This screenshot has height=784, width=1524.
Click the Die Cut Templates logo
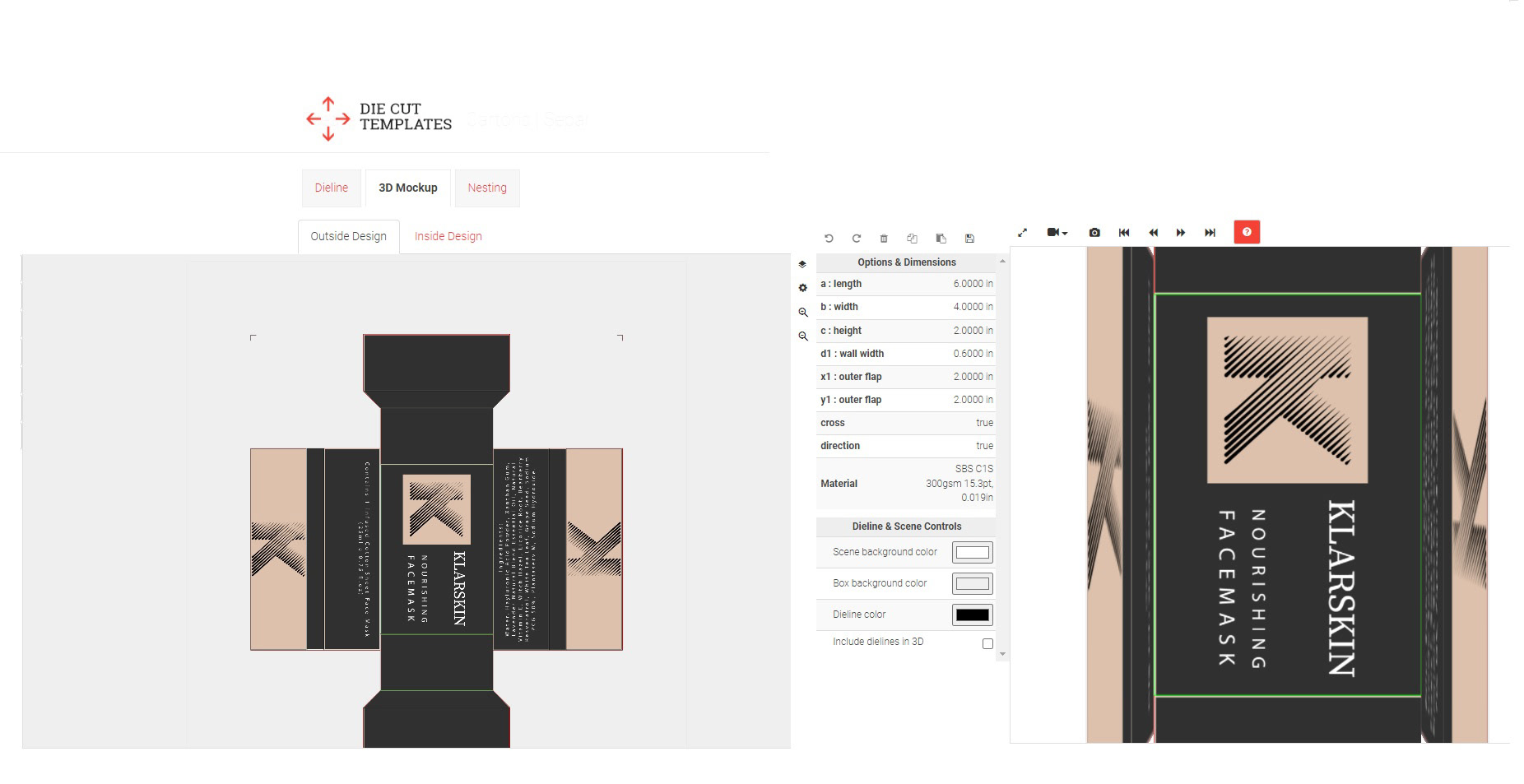379,118
